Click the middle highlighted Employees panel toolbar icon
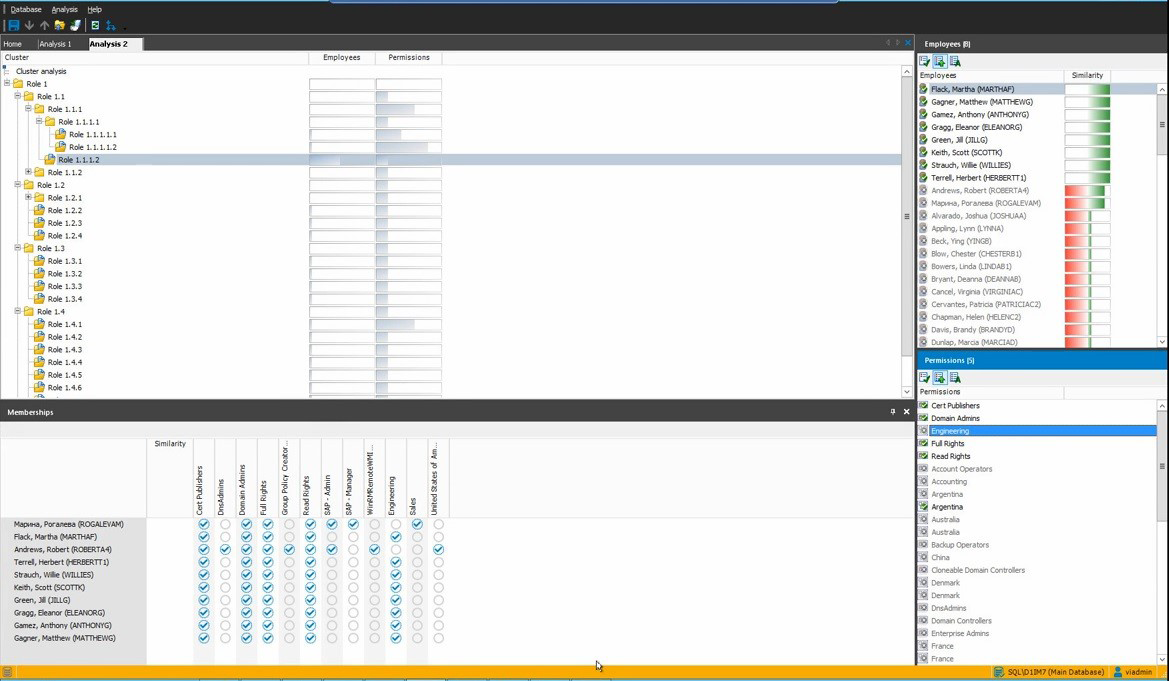Screen dimensions: 1169x681 (x=939, y=61)
